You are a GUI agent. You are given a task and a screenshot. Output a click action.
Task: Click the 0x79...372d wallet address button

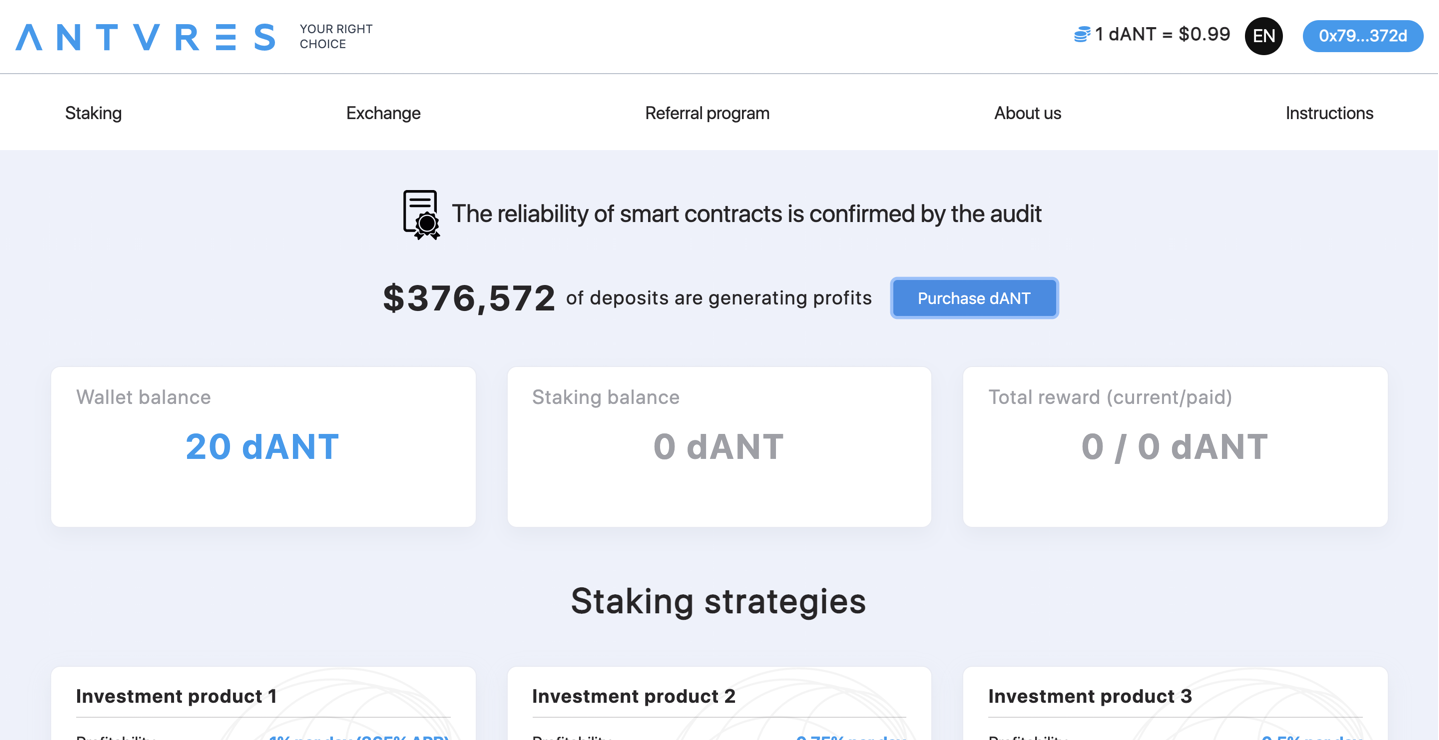[x=1362, y=36]
